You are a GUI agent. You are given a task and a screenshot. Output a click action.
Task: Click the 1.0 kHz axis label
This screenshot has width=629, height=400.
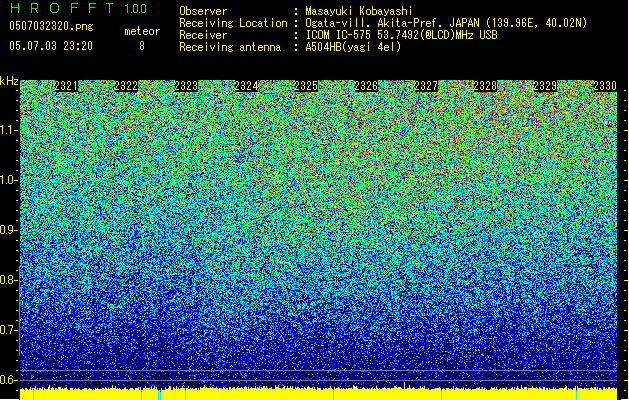9,181
